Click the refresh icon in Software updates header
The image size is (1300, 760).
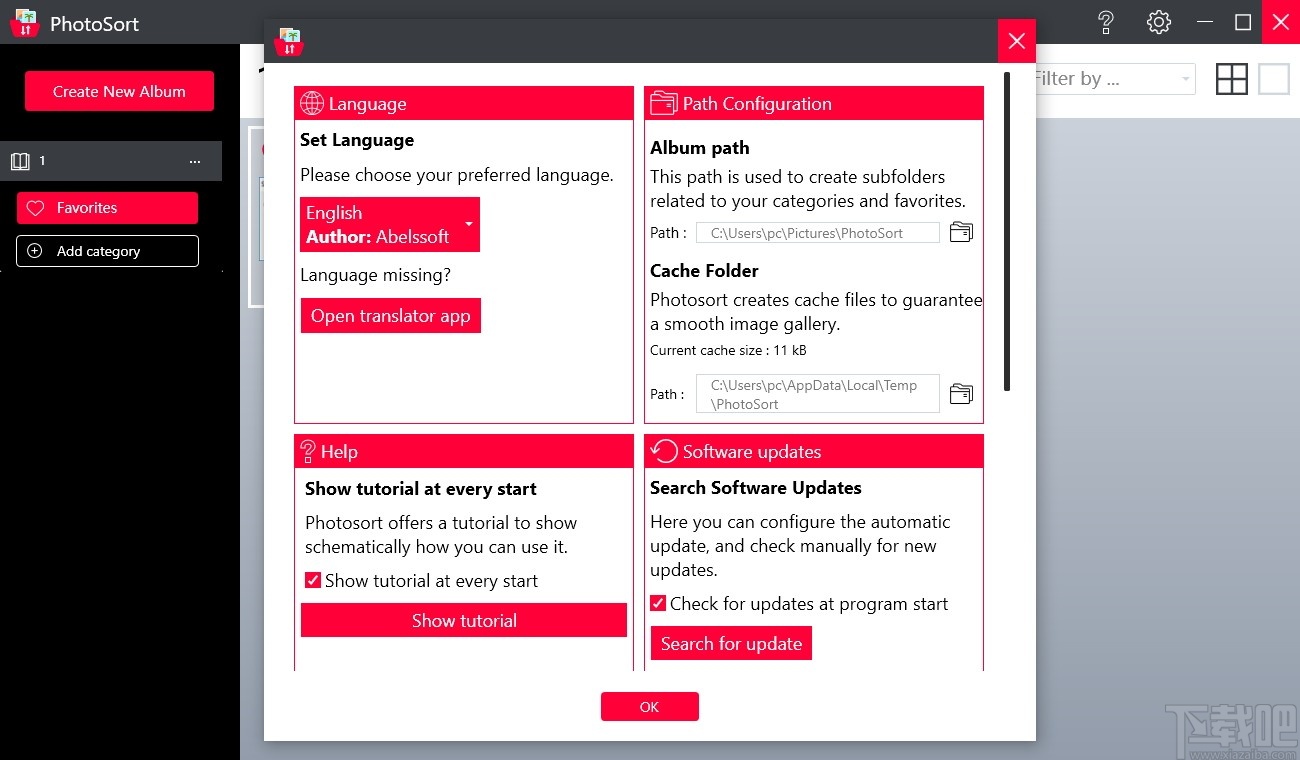pos(663,451)
